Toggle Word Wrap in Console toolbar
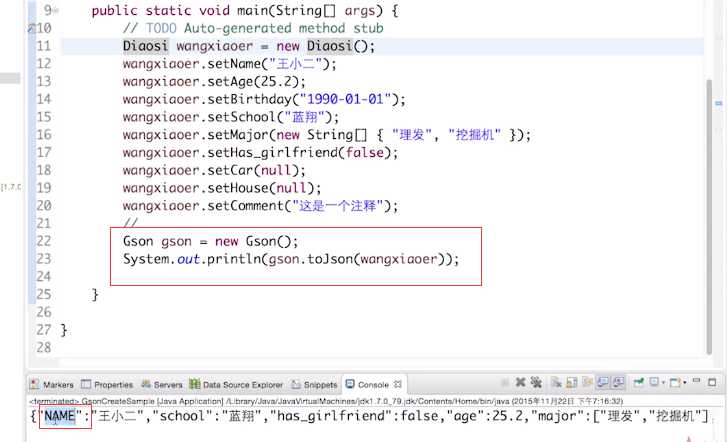Viewport: 727px width, 442px height. [588, 382]
